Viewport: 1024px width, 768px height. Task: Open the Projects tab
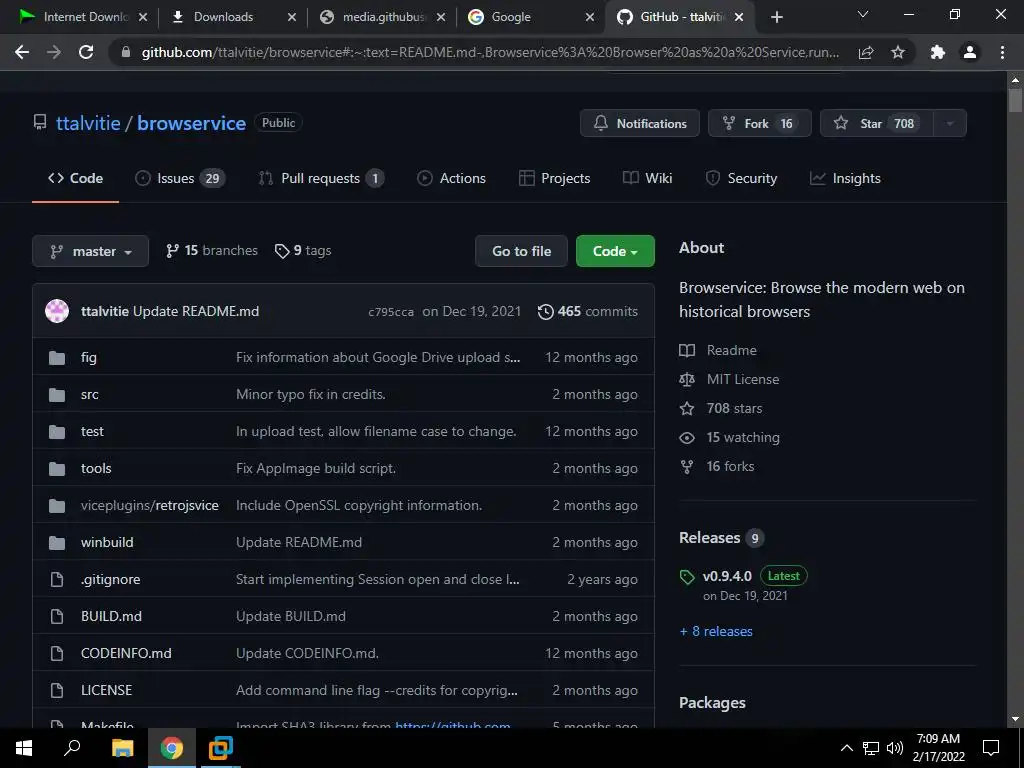tap(554, 178)
